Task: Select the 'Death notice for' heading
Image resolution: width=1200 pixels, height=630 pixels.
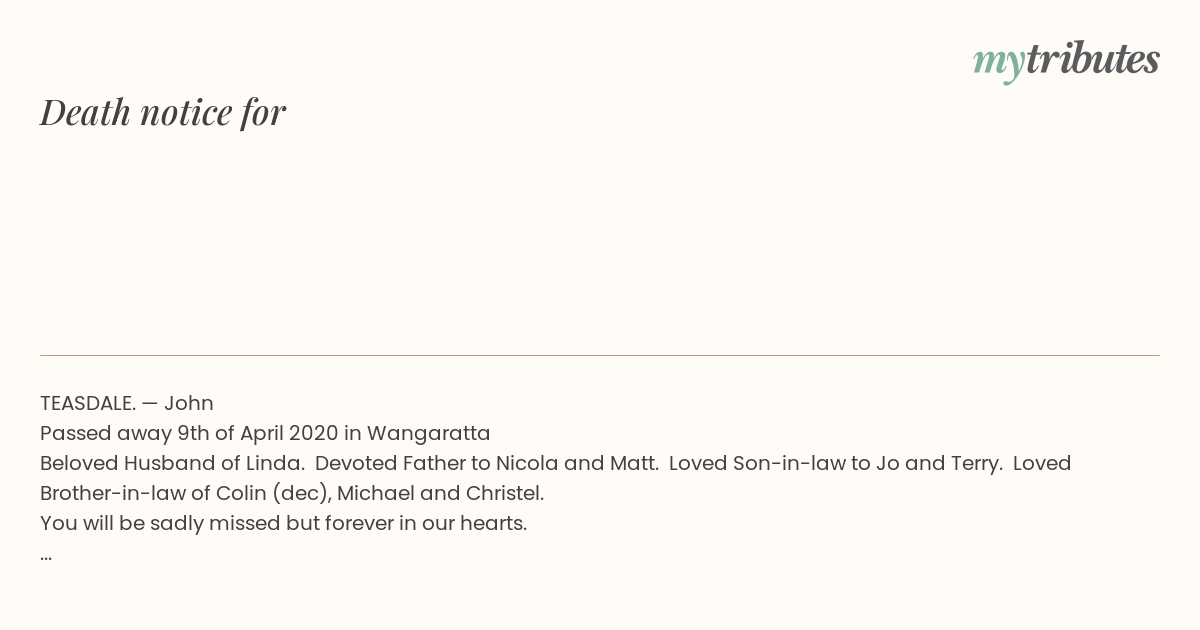Action: (x=163, y=112)
